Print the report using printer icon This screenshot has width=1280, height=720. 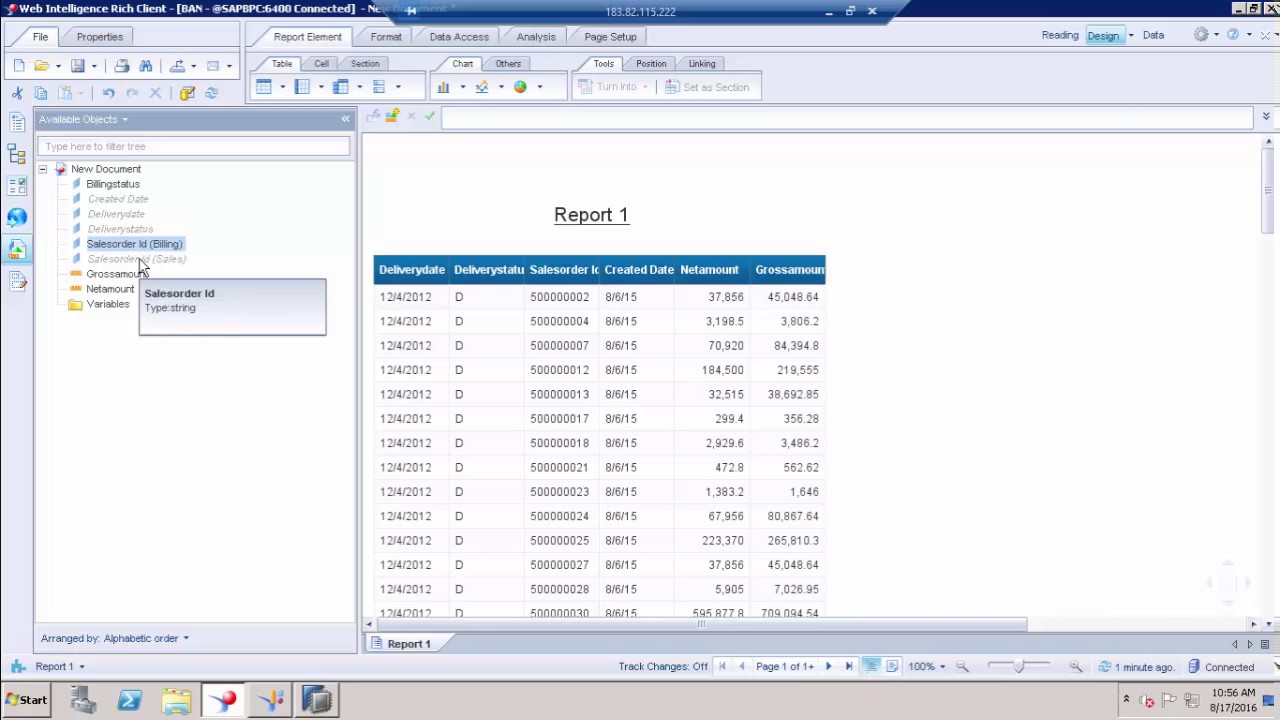click(122, 66)
